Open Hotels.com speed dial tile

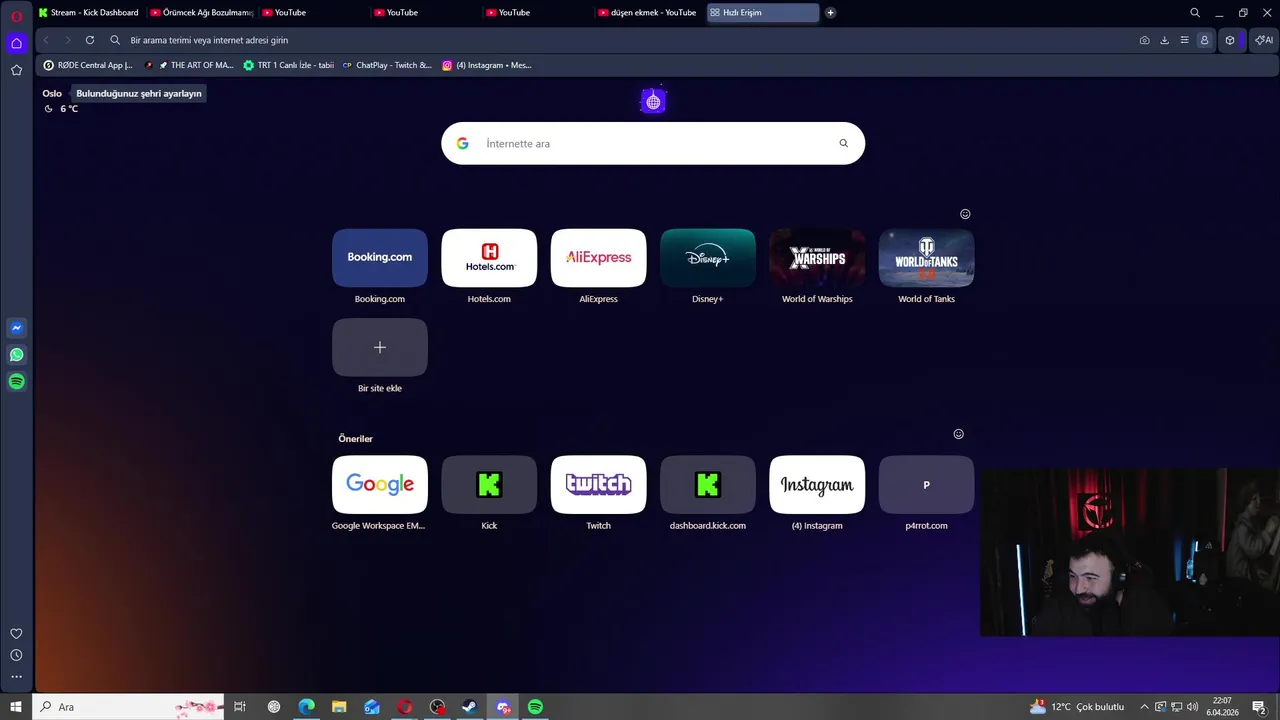489,258
